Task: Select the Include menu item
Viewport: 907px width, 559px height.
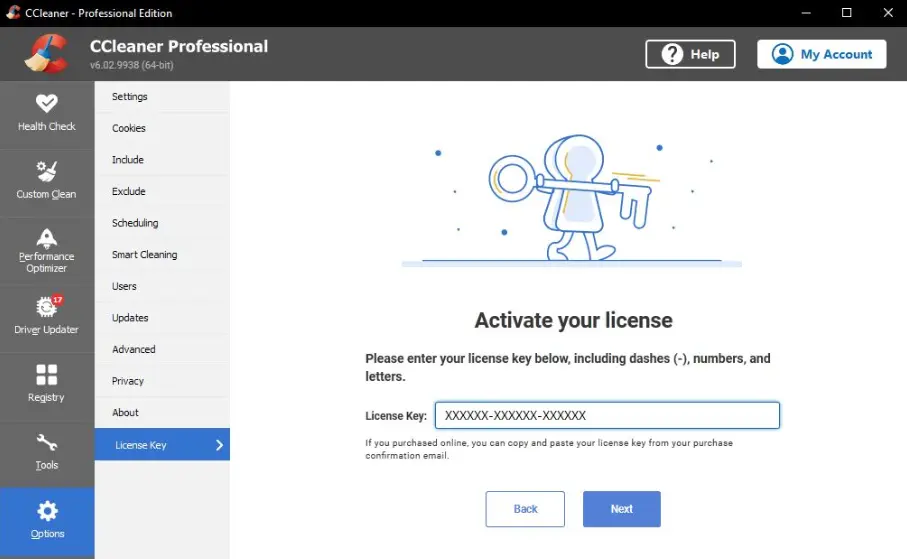Action: [x=163, y=160]
